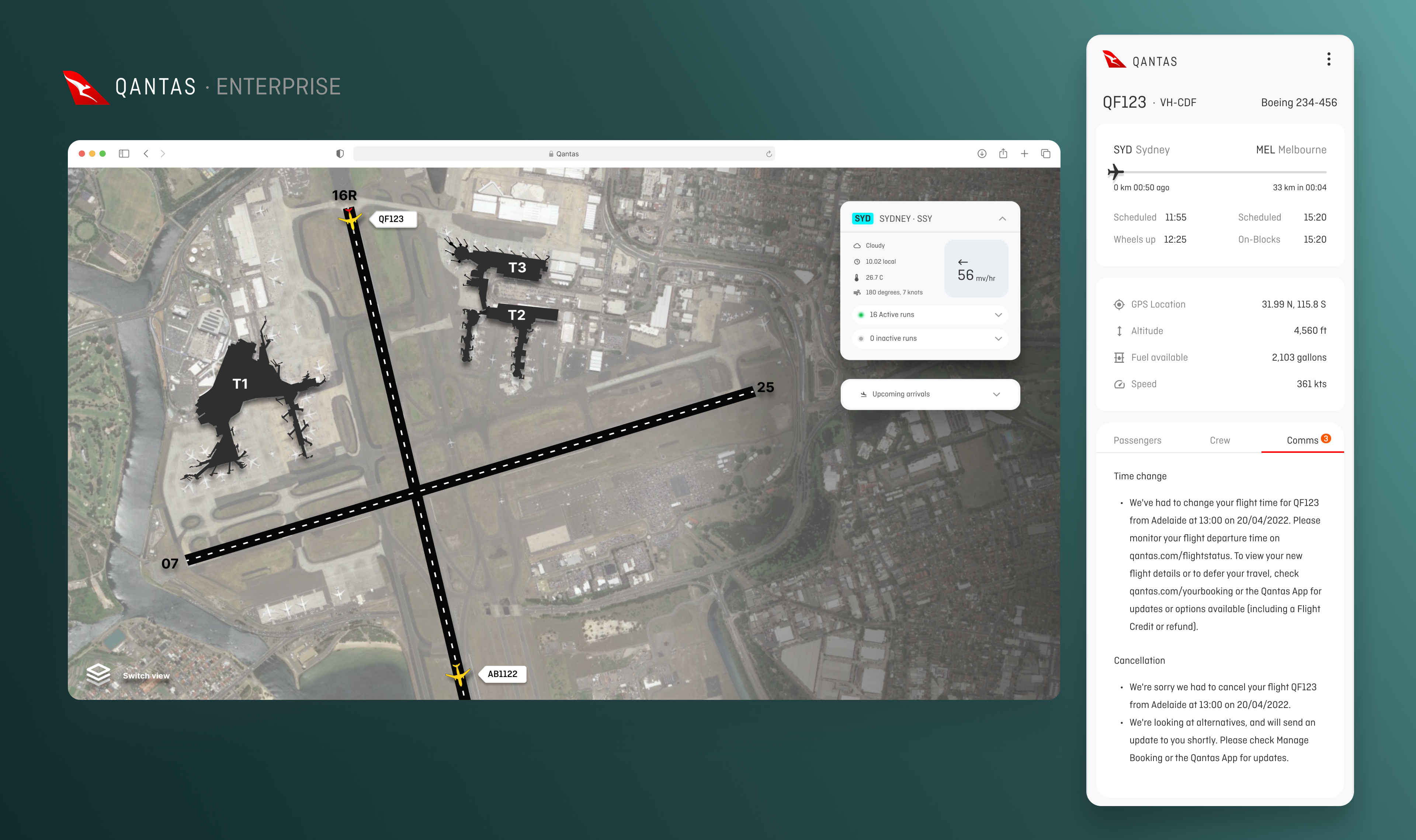The height and width of the screenshot is (840, 1416).
Task: Click the thermometer icon beside 26.7 C
Action: [857, 277]
